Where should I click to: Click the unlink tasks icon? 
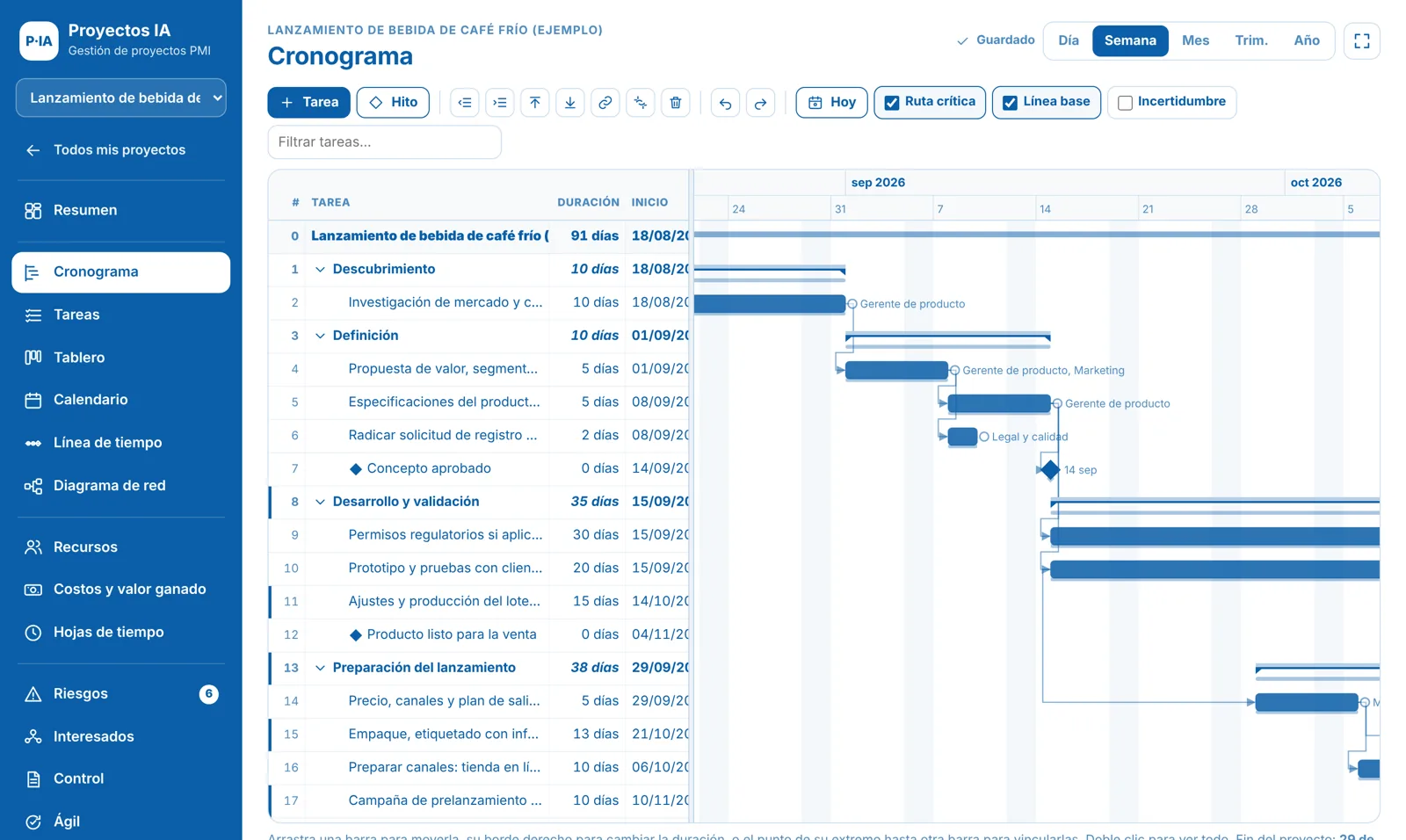point(641,103)
